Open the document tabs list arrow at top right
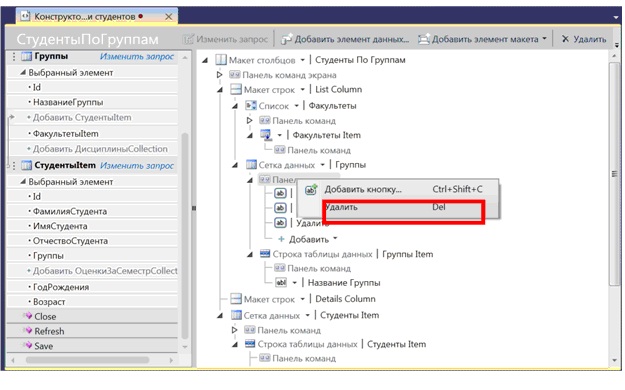625x390 pixels. pos(616,17)
